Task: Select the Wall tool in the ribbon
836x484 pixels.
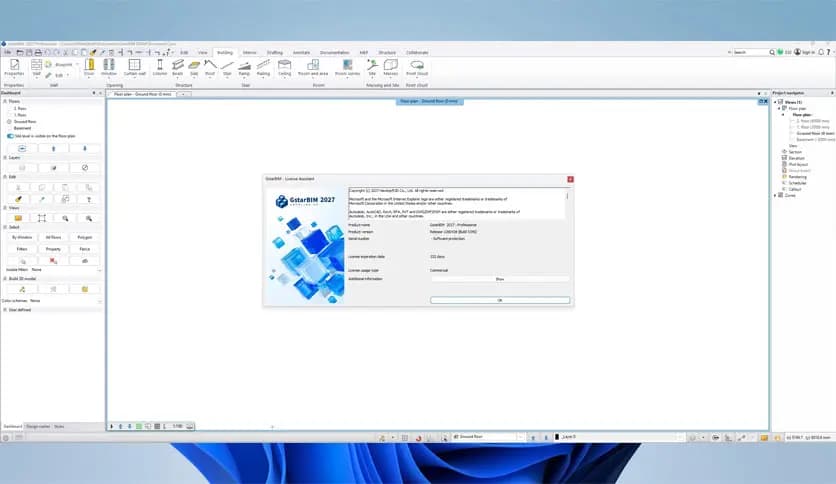Action: [x=36, y=68]
